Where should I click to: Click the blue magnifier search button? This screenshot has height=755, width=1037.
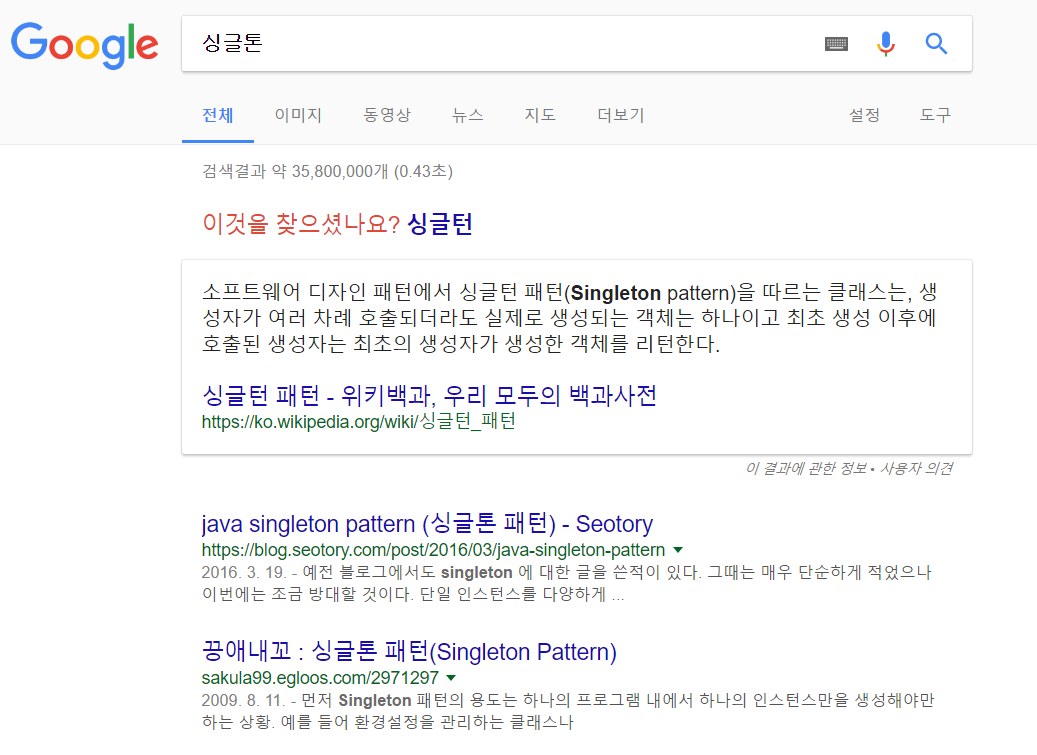point(936,44)
